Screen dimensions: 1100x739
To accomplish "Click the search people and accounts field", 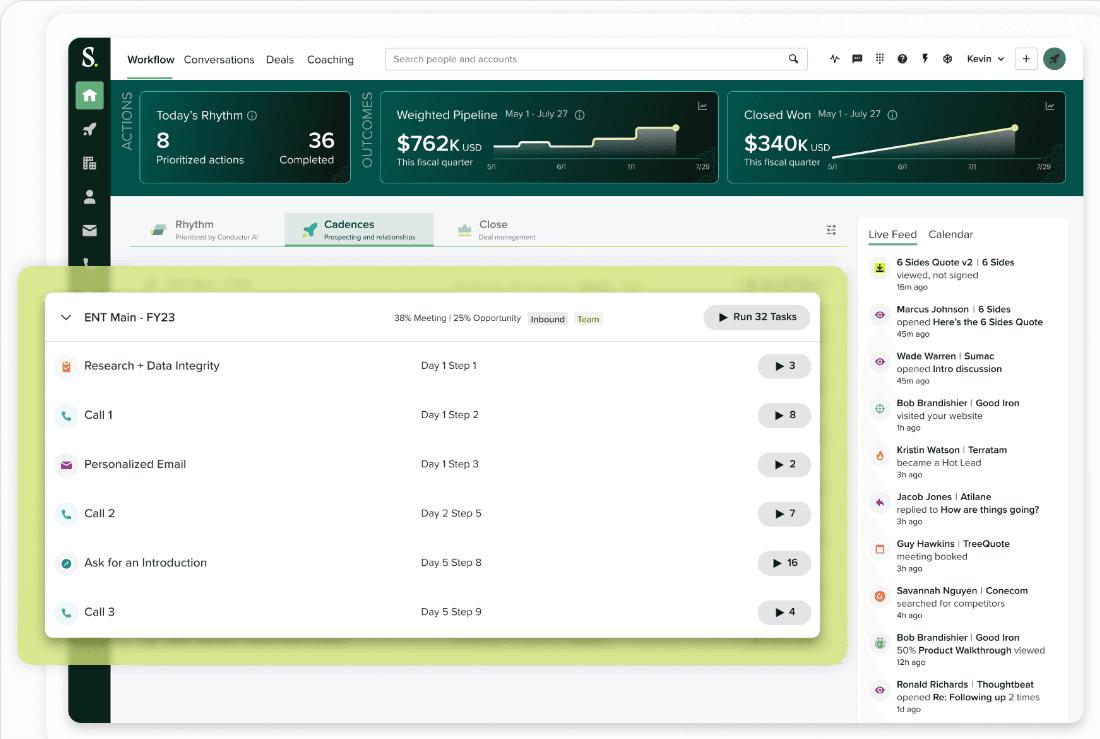I will 595,59.
